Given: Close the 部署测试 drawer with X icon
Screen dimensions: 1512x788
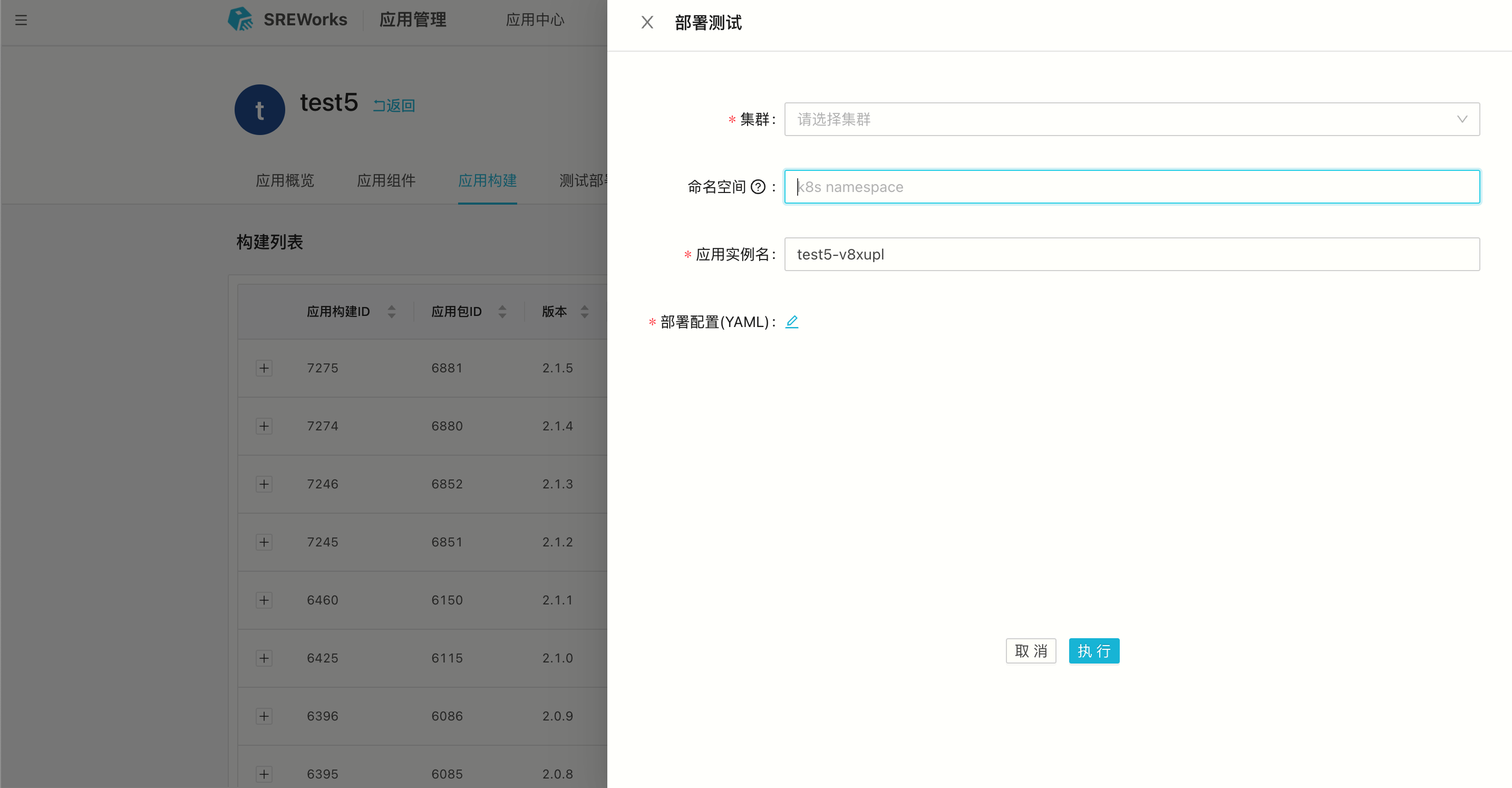Looking at the screenshot, I should click(x=647, y=22).
